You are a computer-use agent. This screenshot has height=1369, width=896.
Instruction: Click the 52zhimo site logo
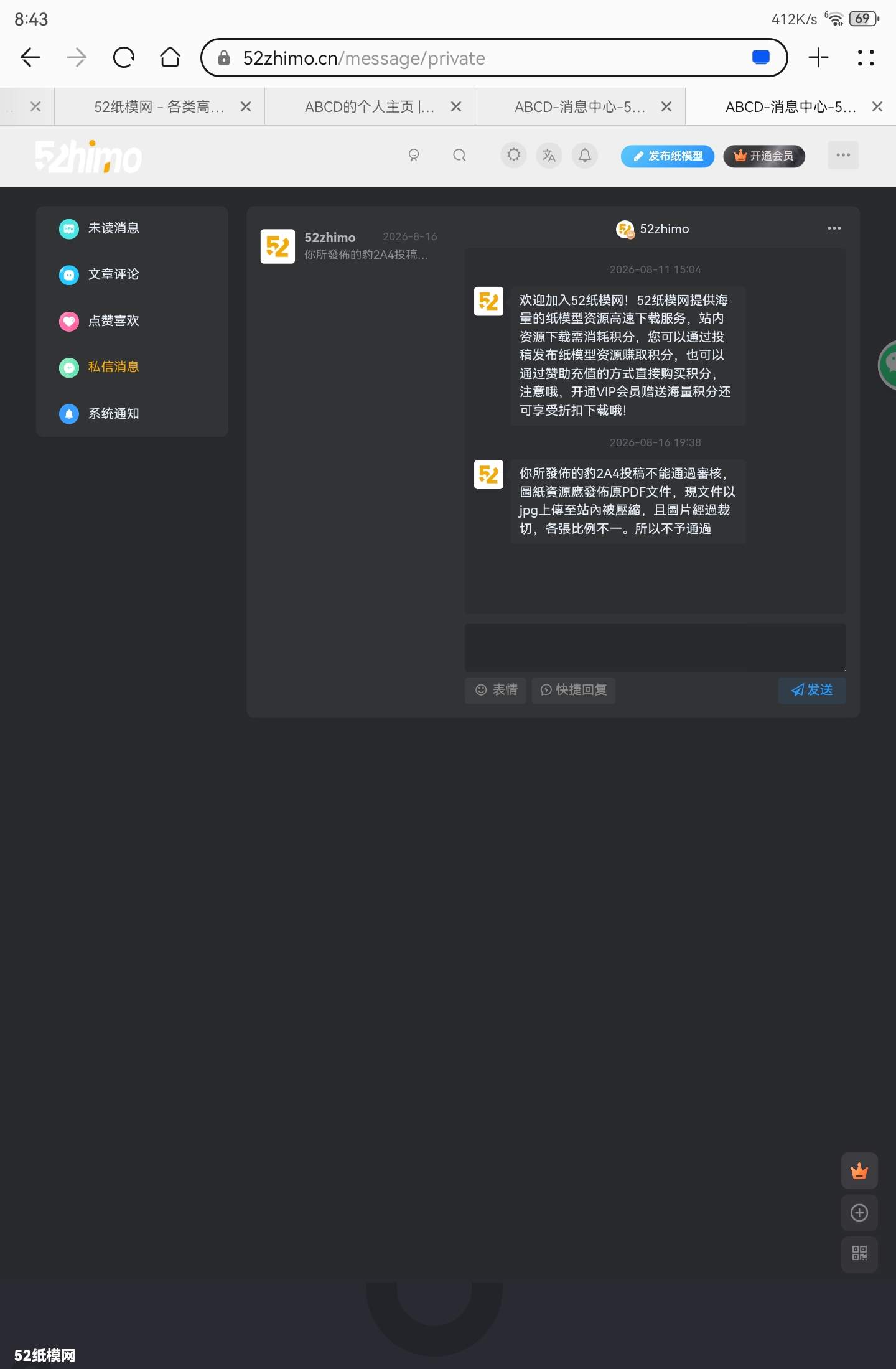tap(88, 156)
